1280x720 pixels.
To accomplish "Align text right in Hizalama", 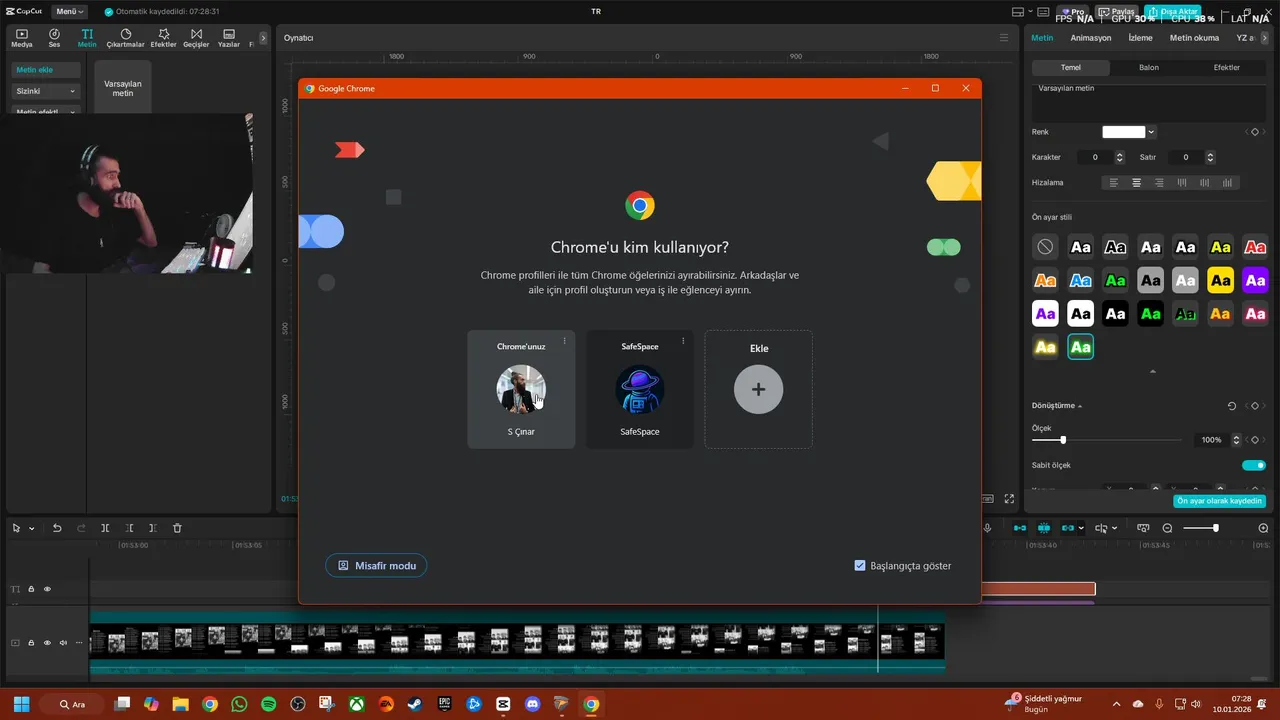I will tap(1159, 183).
